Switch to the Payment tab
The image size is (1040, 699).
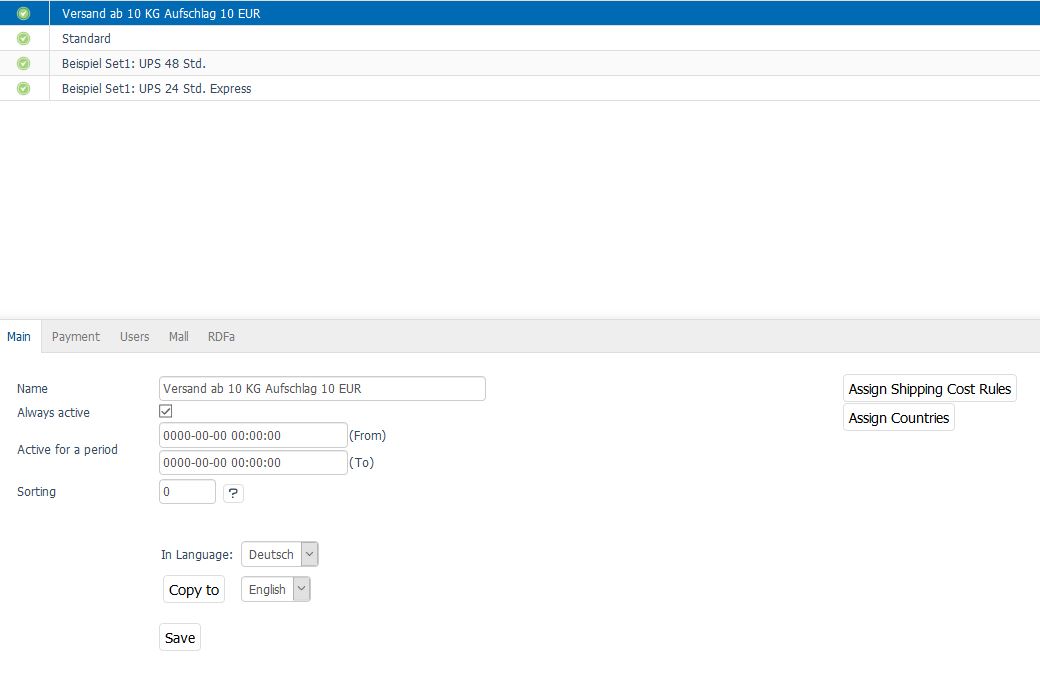click(76, 337)
